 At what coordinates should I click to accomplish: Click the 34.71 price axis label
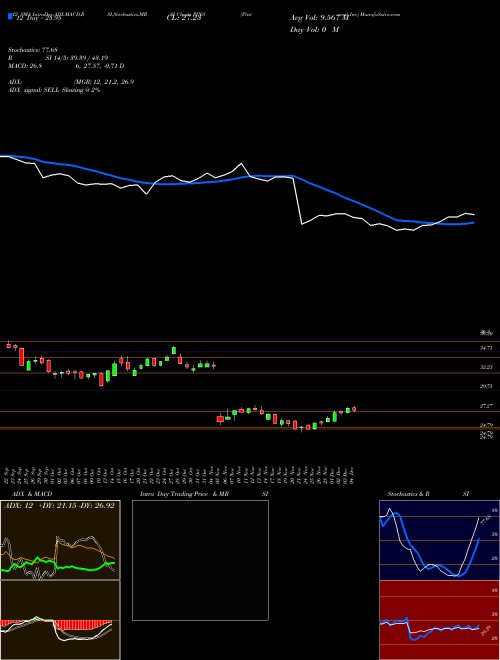(487, 348)
